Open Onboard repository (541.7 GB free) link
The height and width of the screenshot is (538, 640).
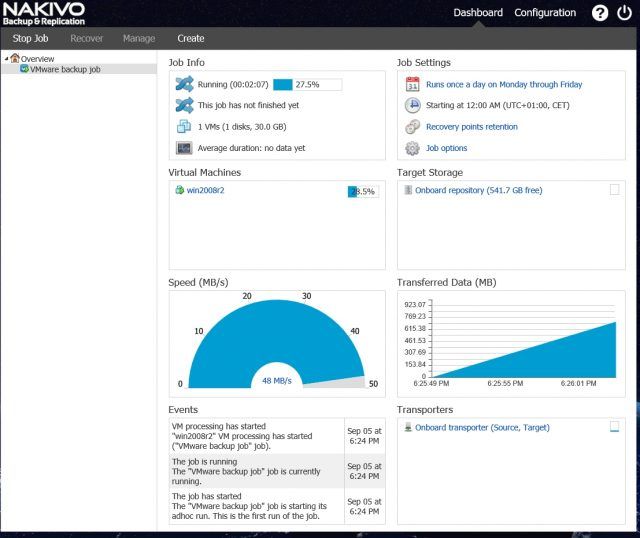coord(478,190)
